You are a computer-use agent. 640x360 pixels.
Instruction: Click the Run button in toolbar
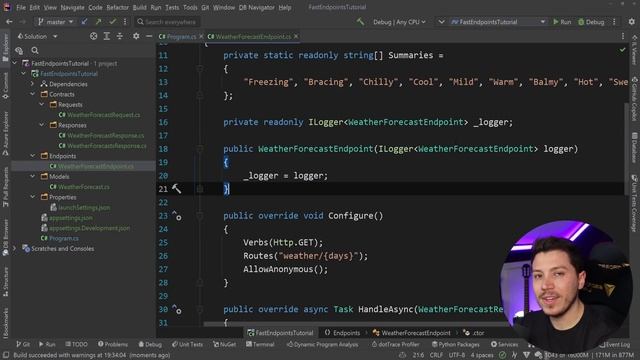pyautogui.click(x=562, y=22)
